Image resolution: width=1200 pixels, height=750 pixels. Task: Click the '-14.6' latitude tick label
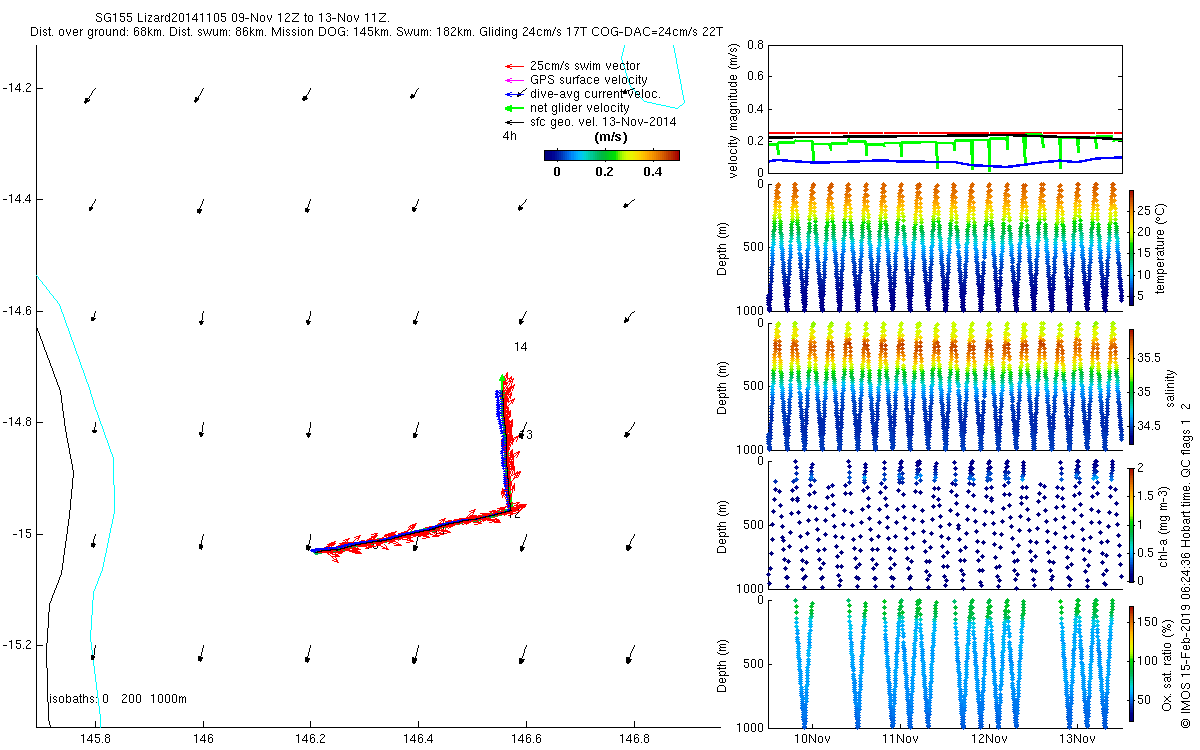point(16,311)
